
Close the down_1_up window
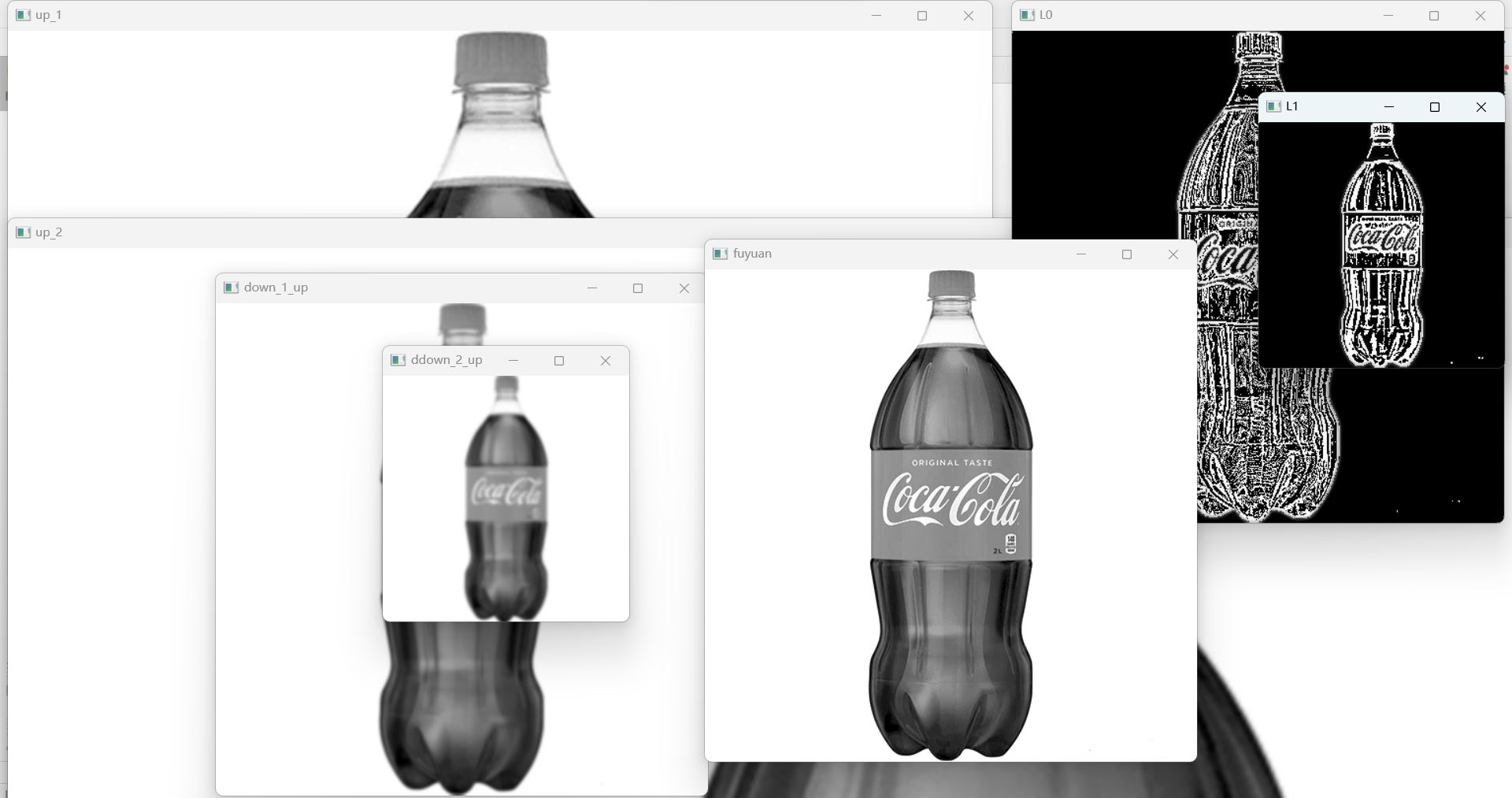(x=684, y=288)
